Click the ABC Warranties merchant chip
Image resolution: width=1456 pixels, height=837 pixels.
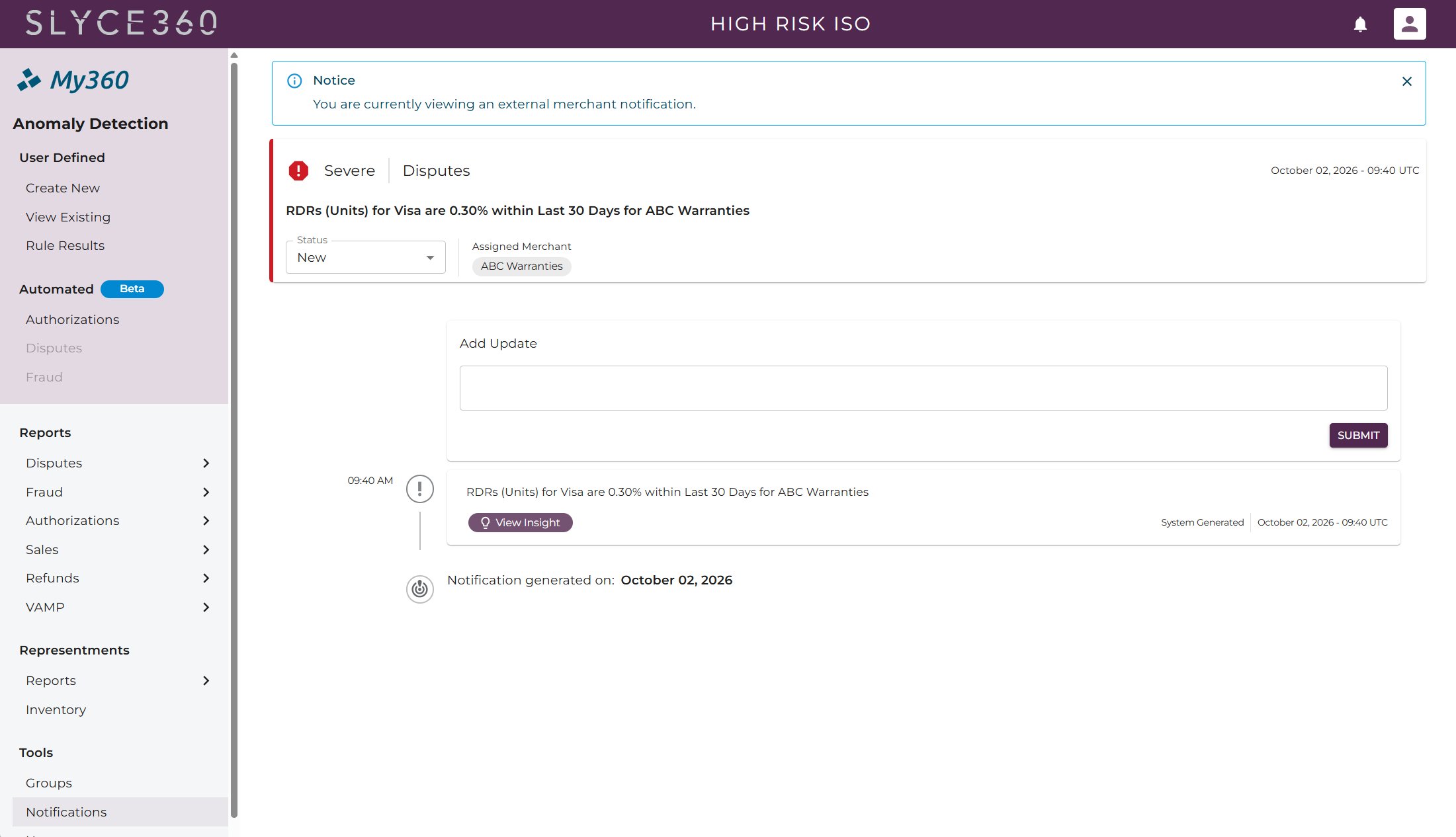(521, 266)
